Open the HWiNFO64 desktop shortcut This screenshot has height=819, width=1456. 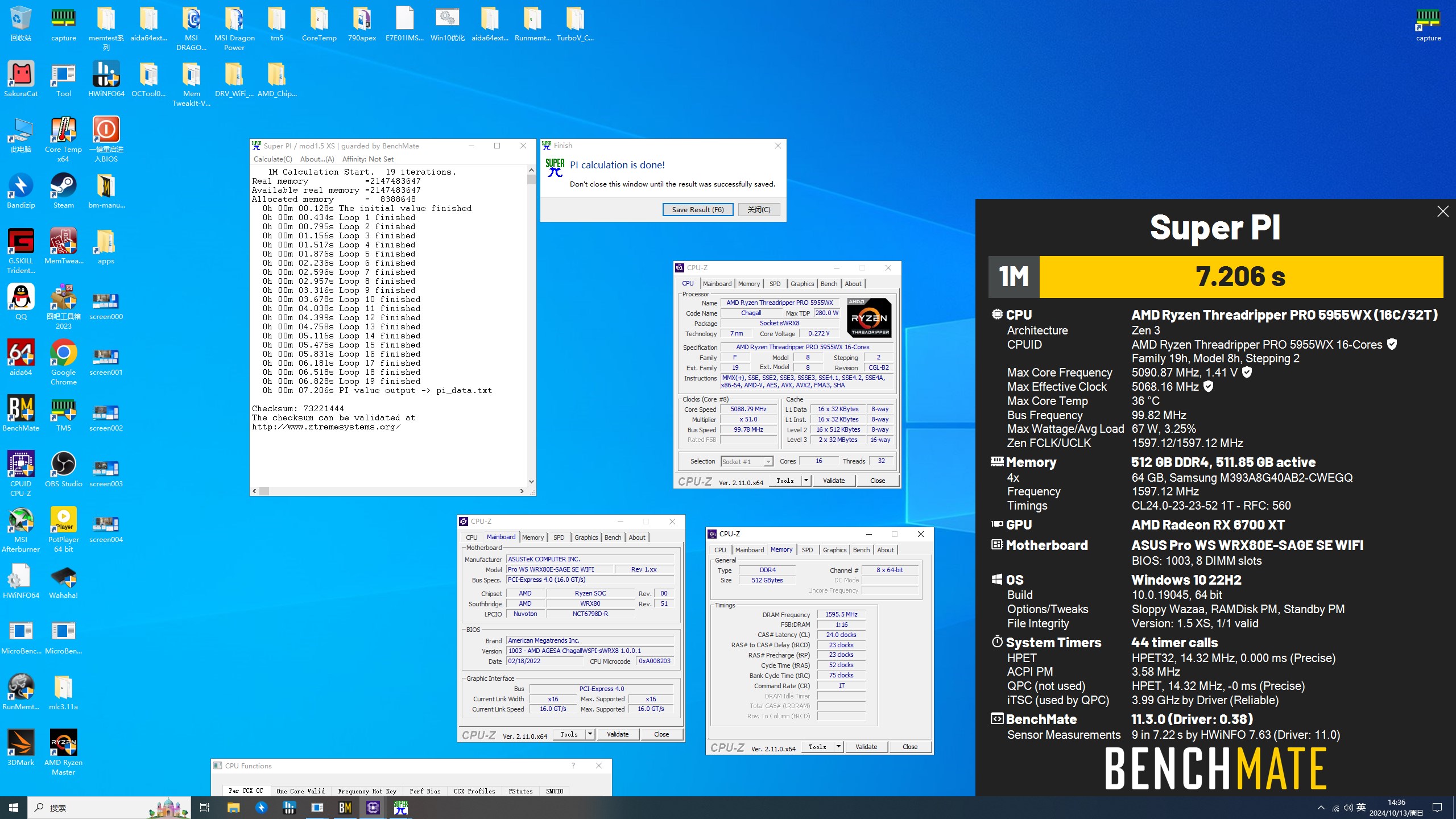106,80
